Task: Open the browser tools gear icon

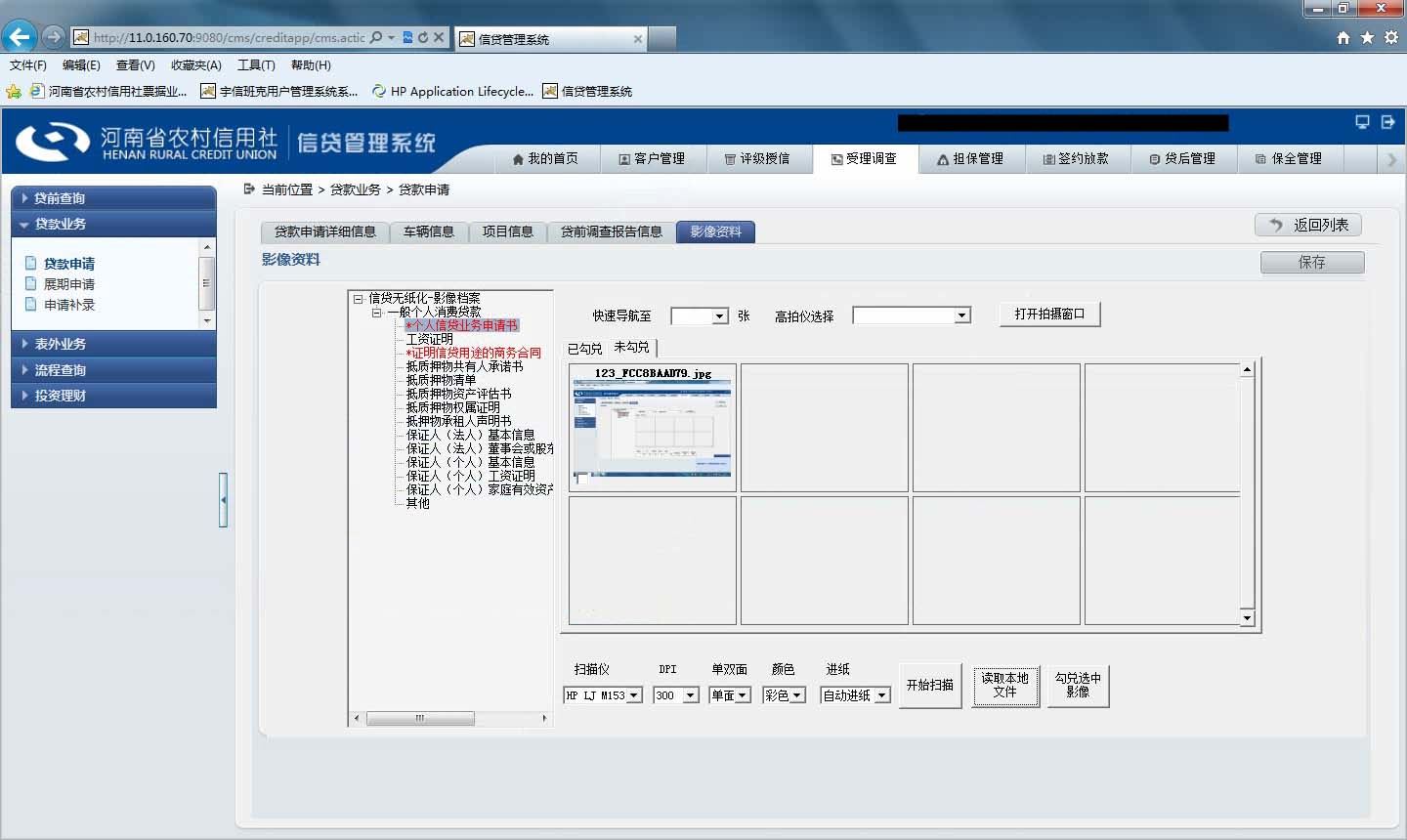Action: 1390,38
